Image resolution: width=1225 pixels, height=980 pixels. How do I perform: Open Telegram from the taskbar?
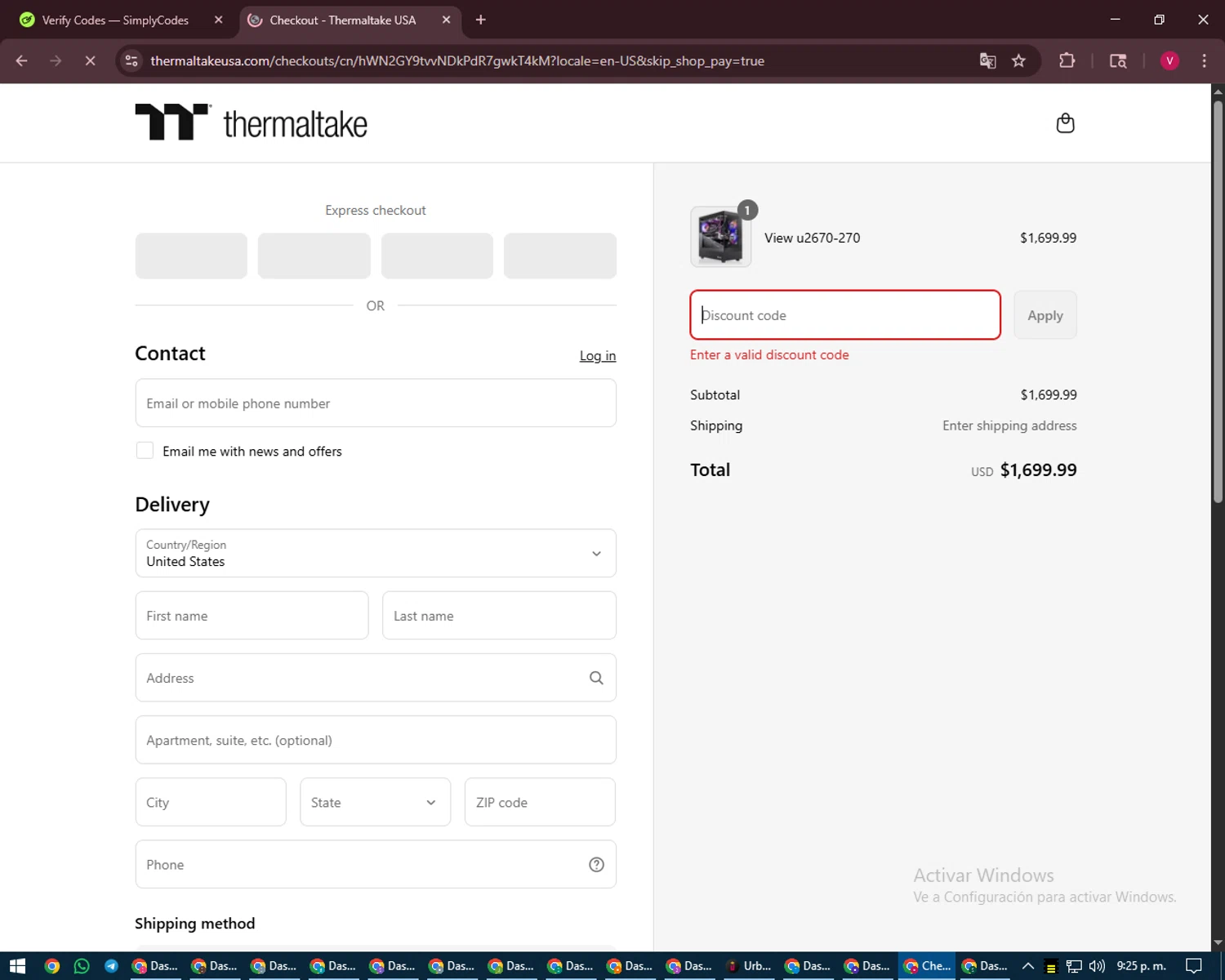[111, 966]
